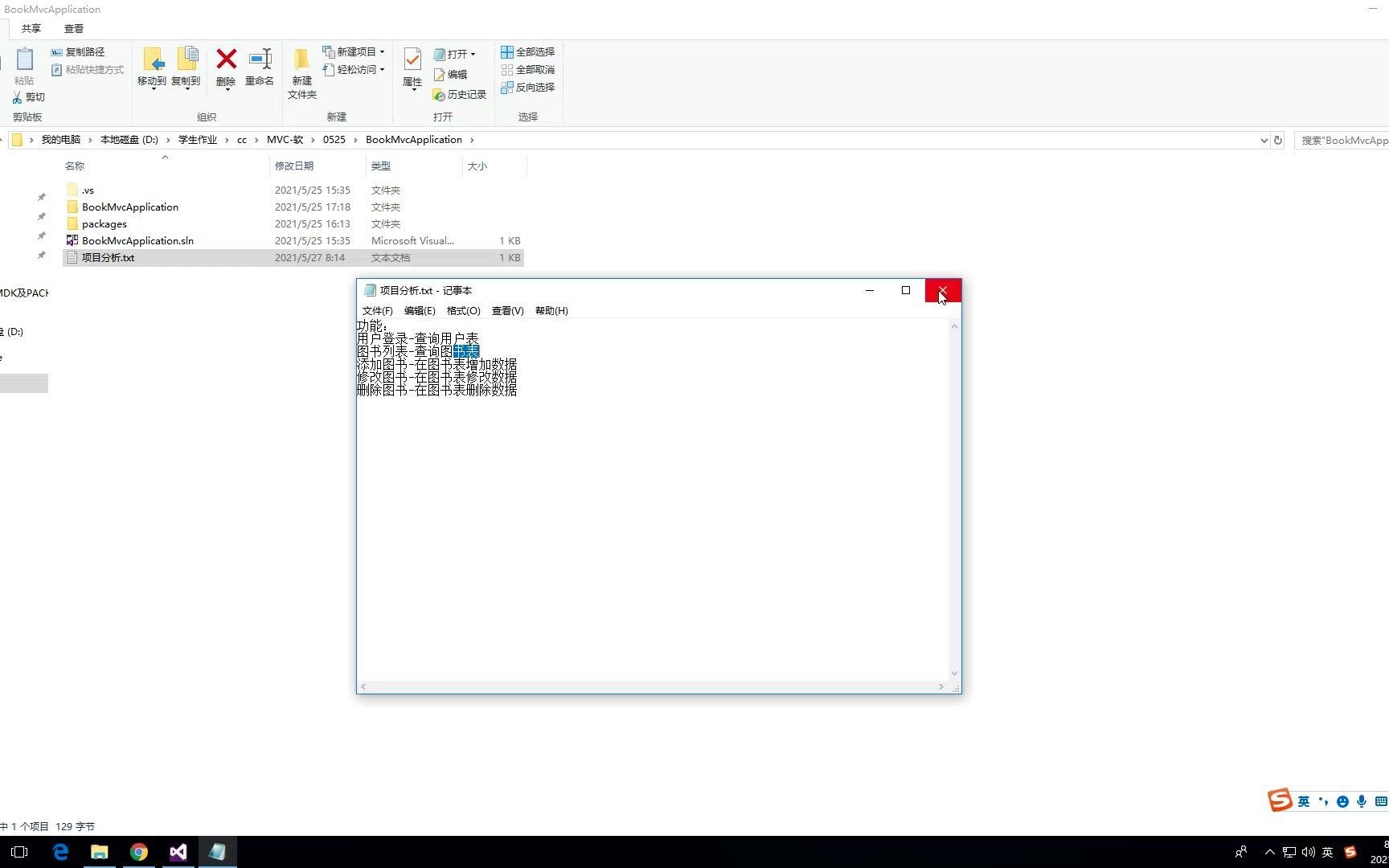This screenshot has width=1389, height=868.
Task: Select the packages folder
Action: (293, 224)
